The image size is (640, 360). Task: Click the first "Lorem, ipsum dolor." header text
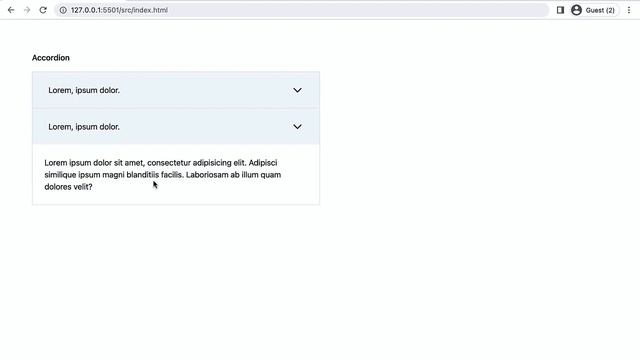[x=84, y=90]
